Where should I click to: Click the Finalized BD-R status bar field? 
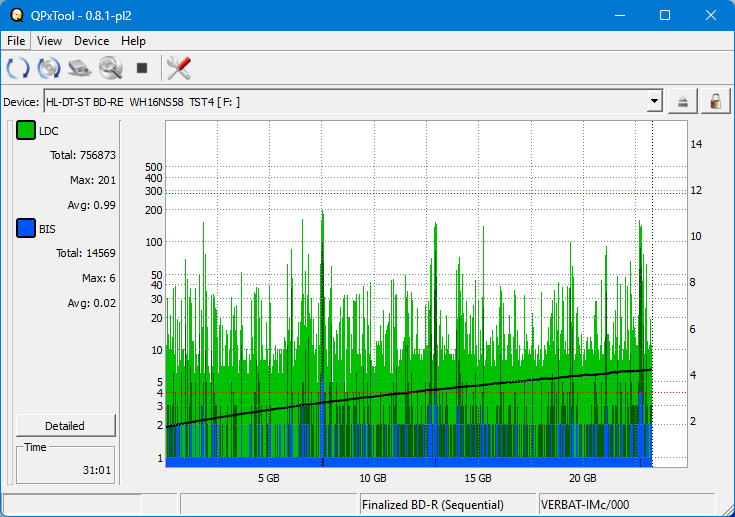(447, 505)
